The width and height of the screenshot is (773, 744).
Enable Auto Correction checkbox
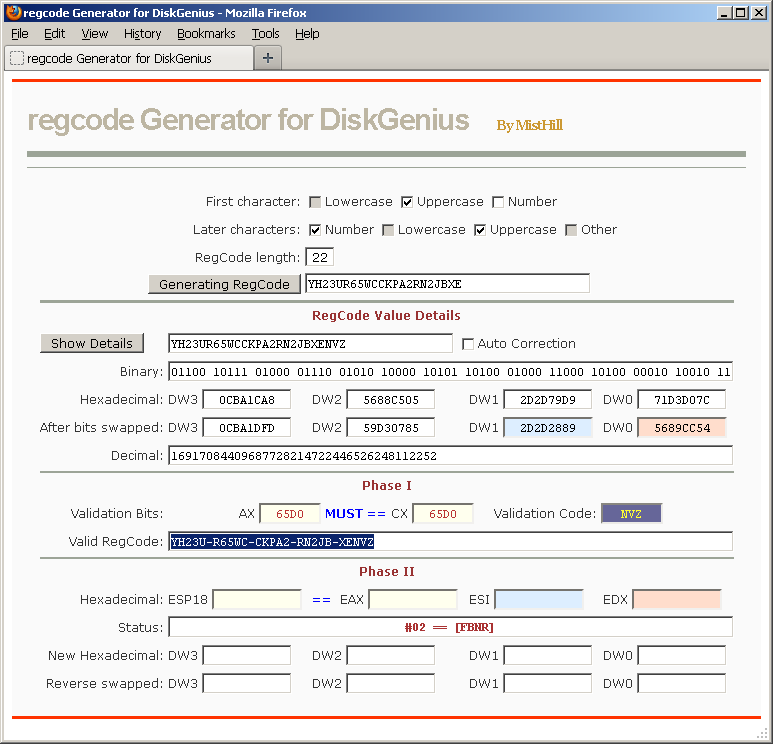pyautogui.click(x=468, y=344)
